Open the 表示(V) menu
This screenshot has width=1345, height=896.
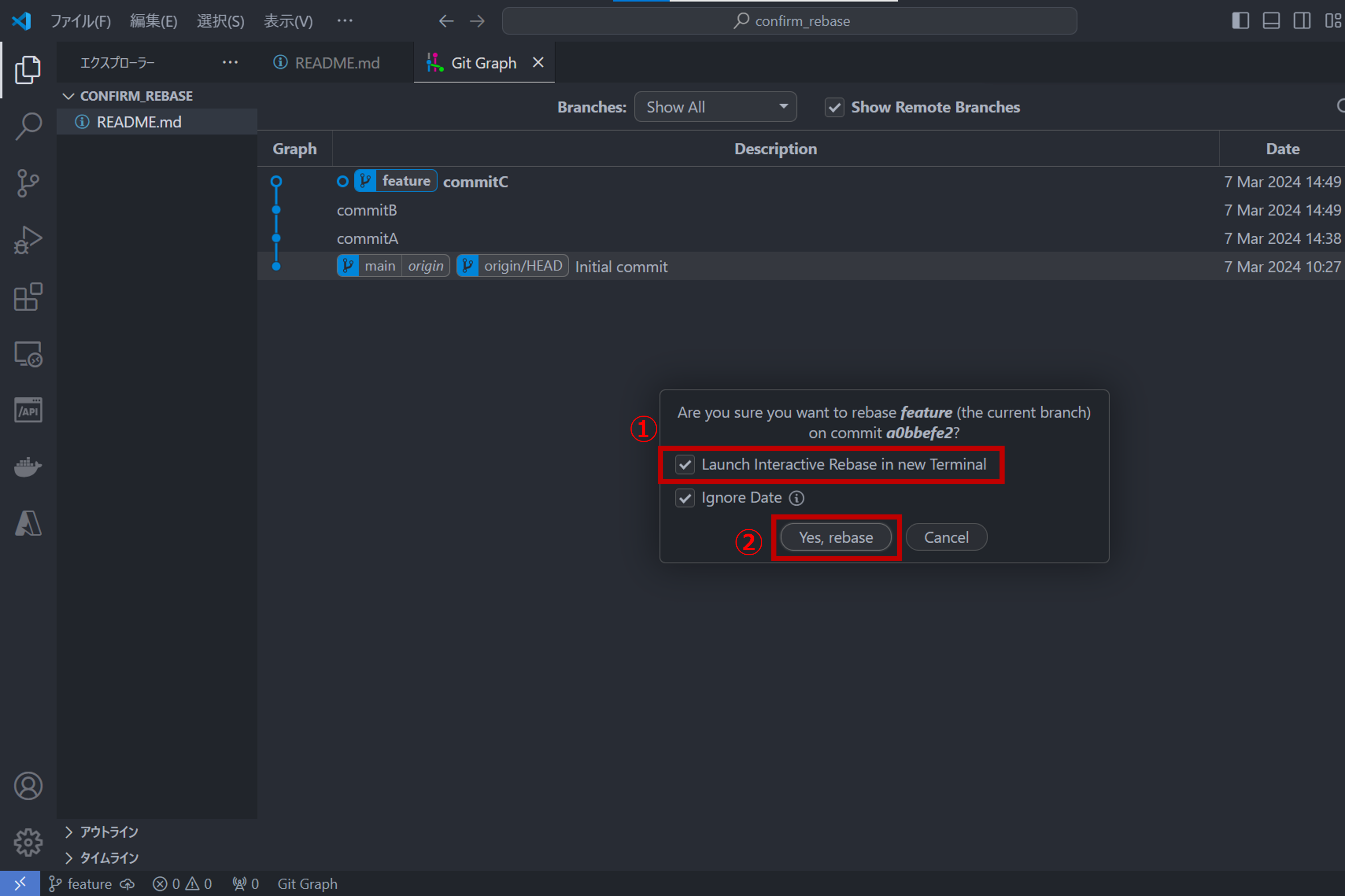tap(288, 21)
